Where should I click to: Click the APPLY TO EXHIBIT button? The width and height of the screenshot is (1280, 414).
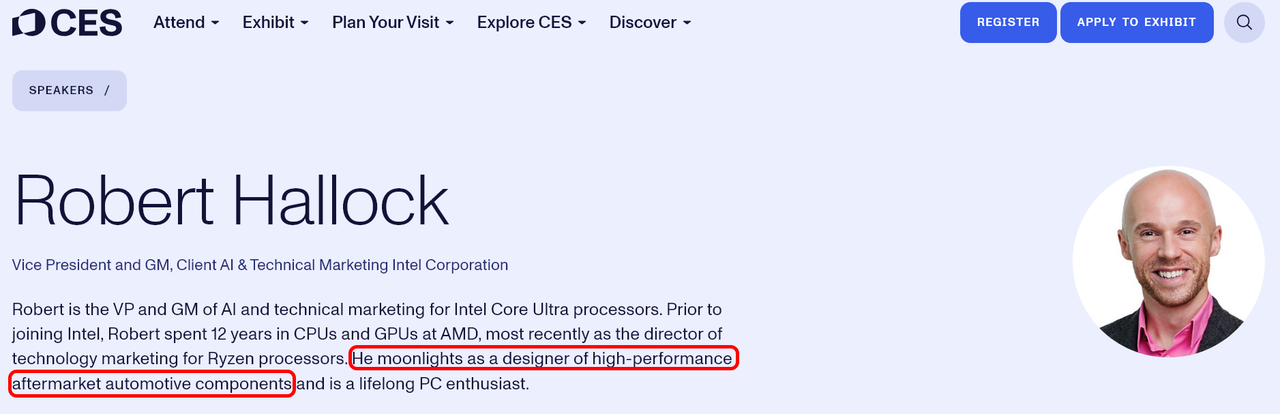(1137, 22)
